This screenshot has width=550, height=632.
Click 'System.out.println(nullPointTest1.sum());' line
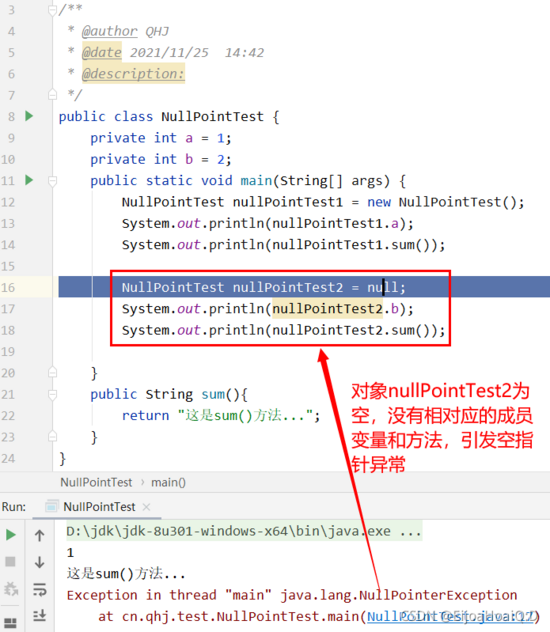(x=283, y=245)
